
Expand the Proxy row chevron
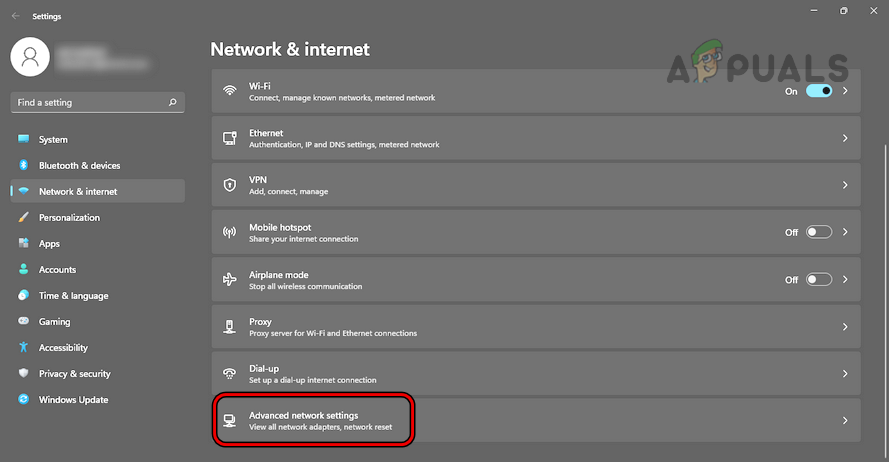[x=845, y=326]
